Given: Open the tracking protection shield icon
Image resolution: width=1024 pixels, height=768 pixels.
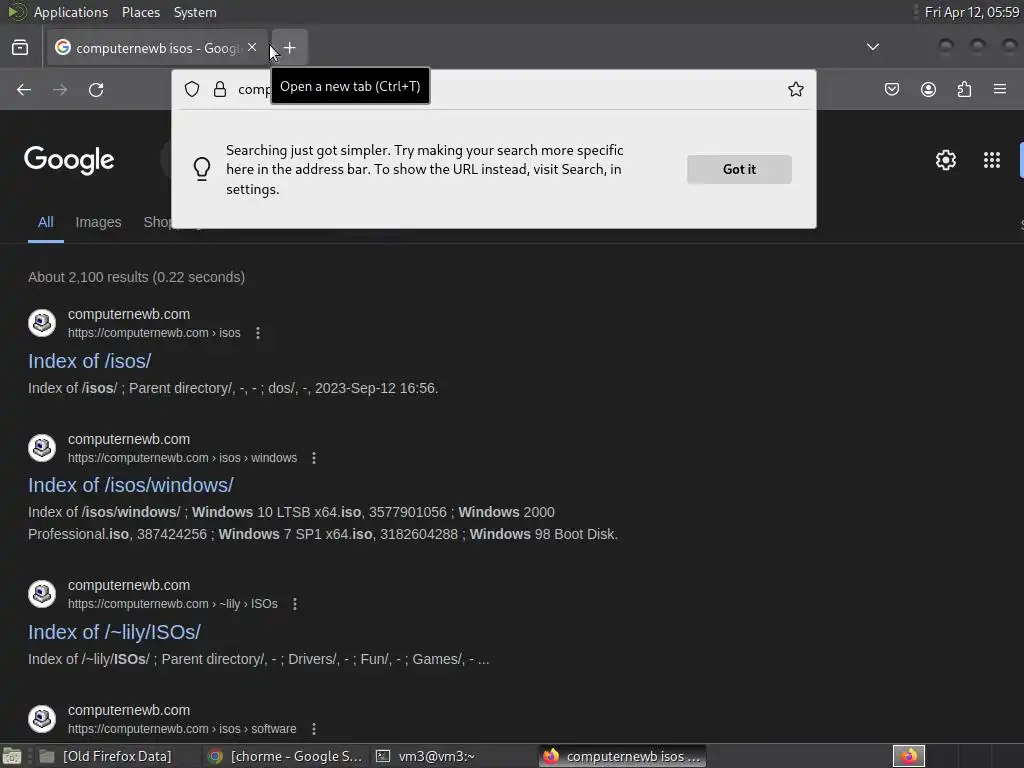Looking at the screenshot, I should pos(192,89).
